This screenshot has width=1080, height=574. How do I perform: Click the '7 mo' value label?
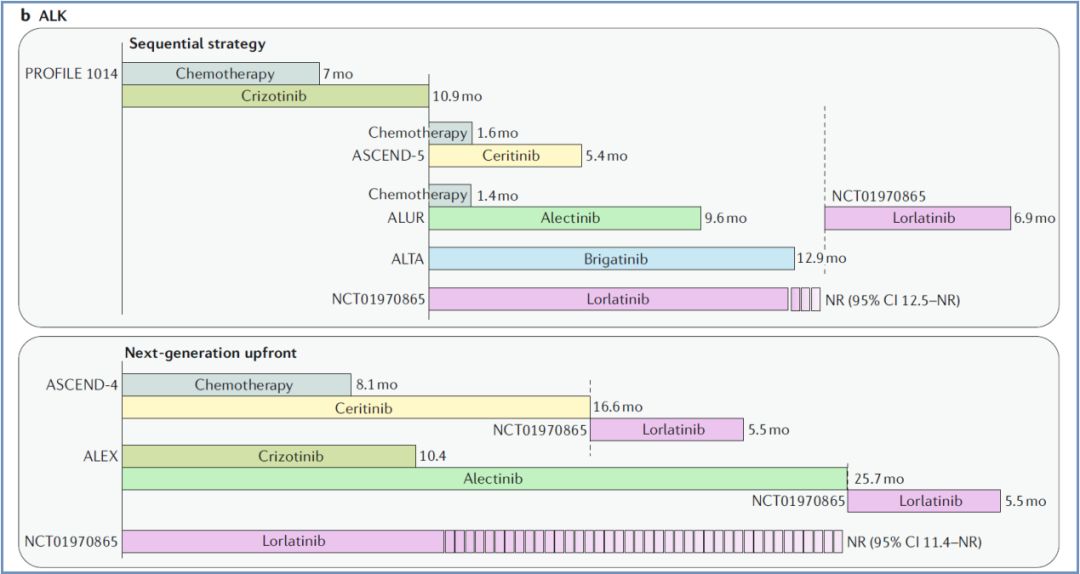click(x=338, y=74)
